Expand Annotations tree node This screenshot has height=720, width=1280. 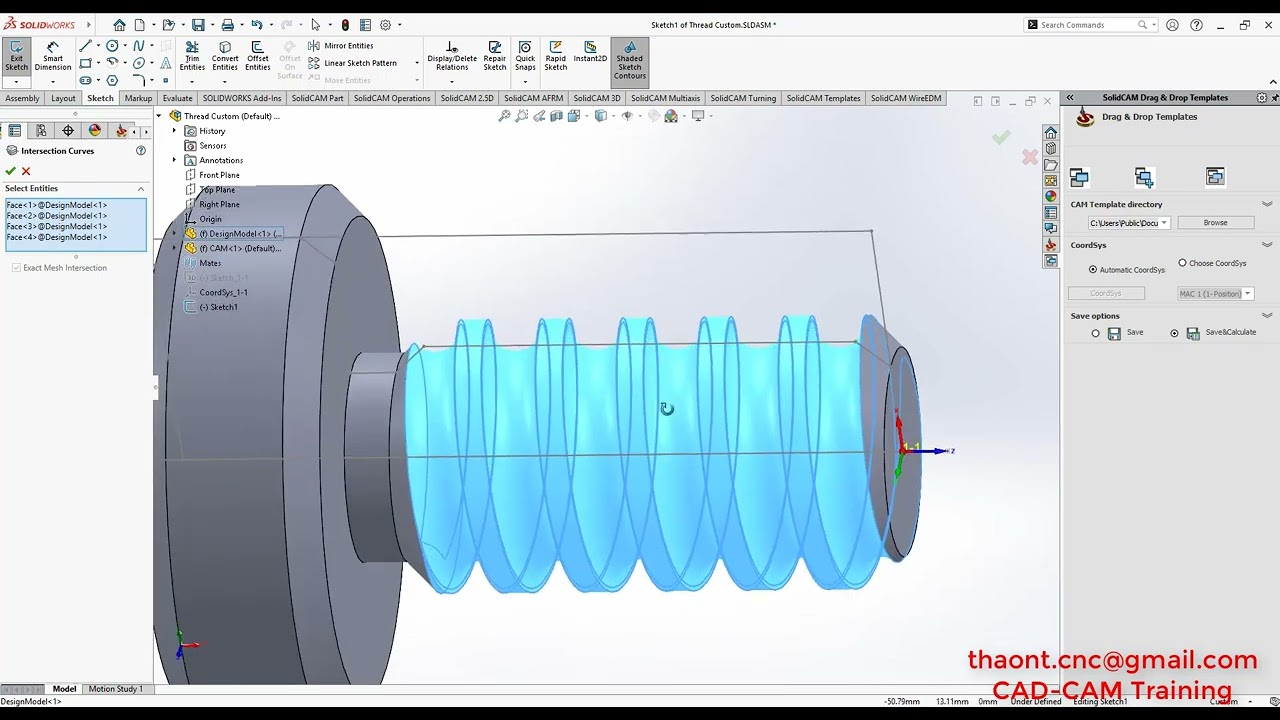[174, 160]
